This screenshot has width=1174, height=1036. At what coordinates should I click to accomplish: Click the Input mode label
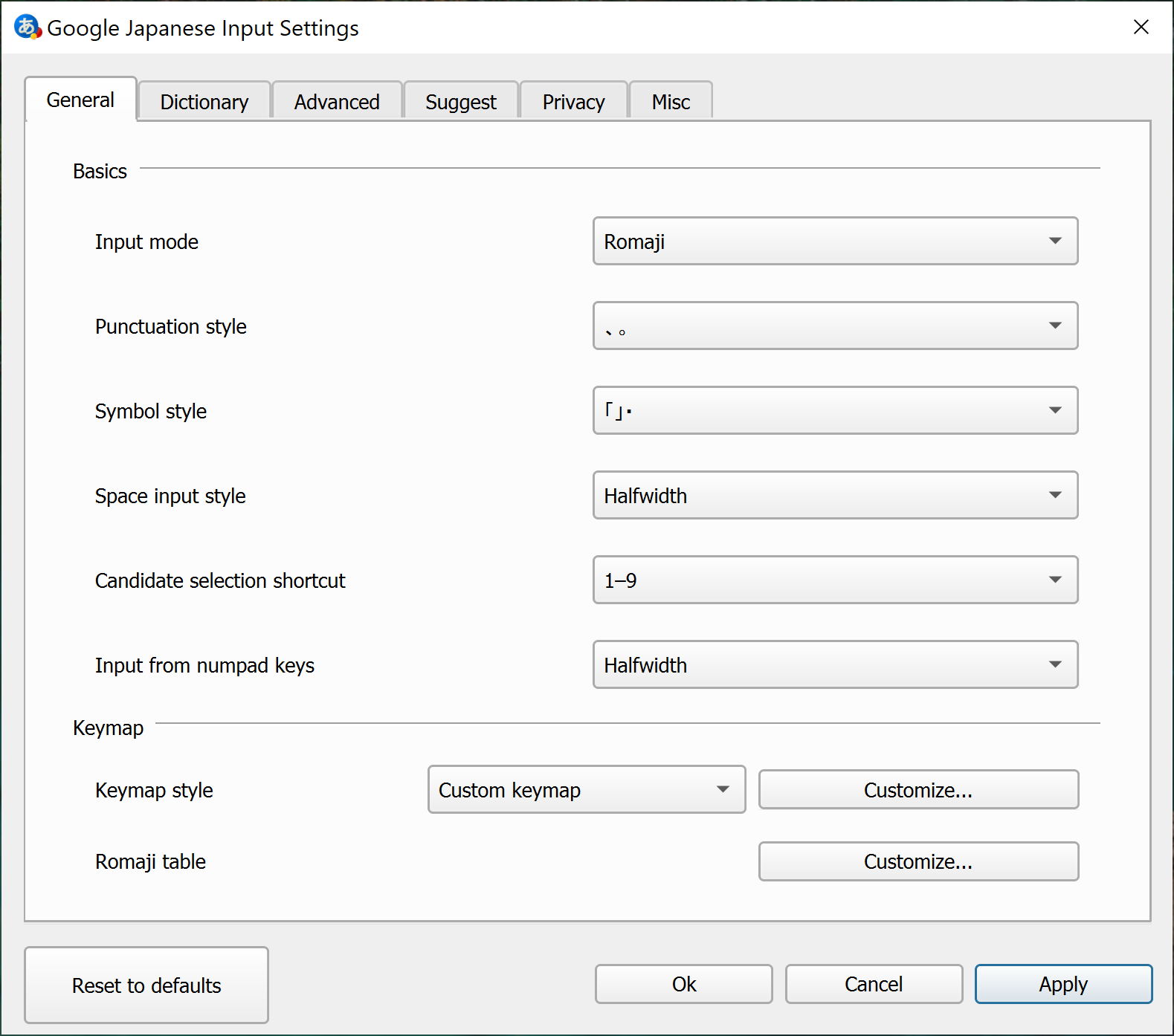[146, 242]
